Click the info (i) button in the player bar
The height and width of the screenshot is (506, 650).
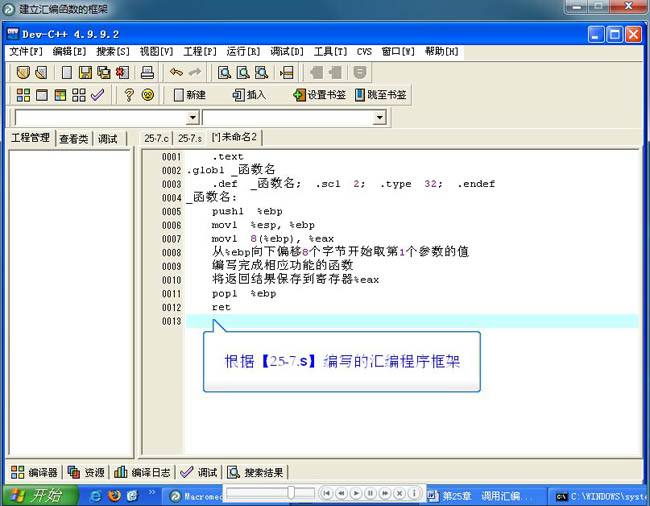click(x=414, y=493)
